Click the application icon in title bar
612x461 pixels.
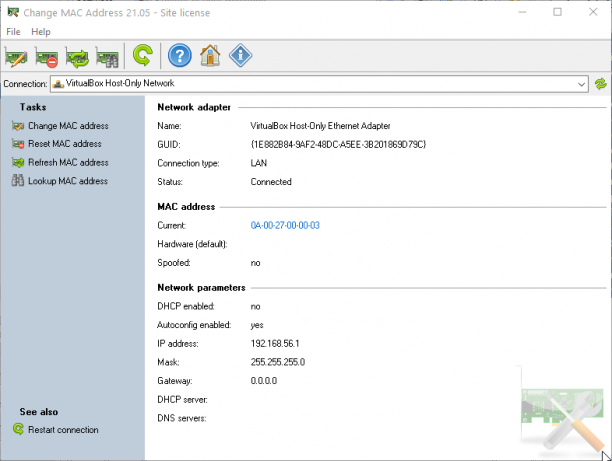click(13, 12)
